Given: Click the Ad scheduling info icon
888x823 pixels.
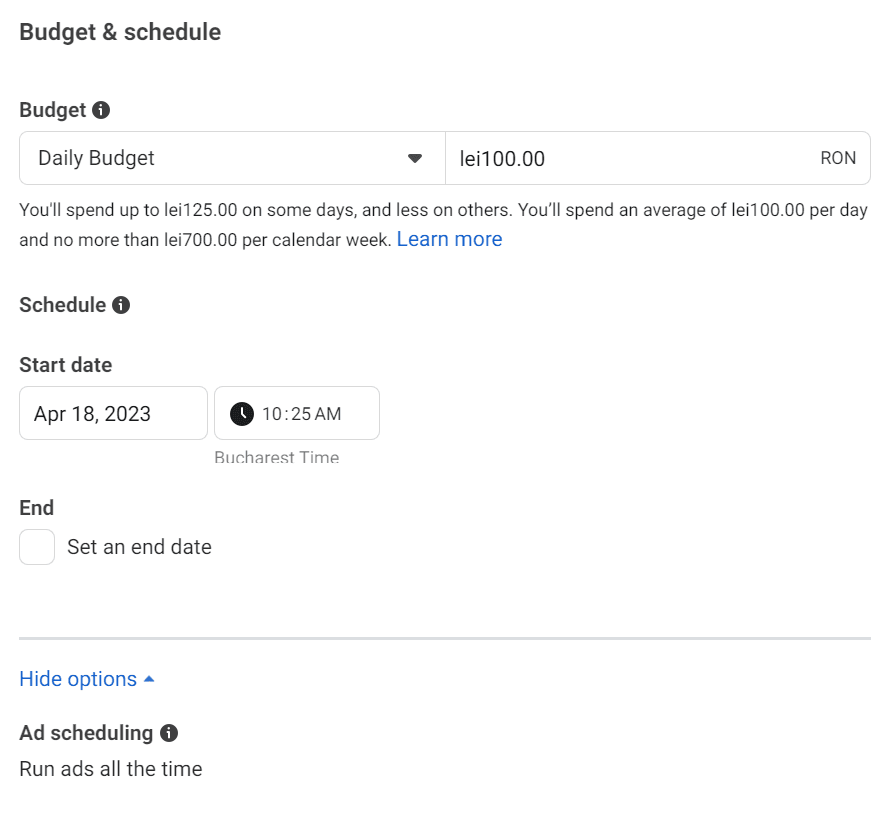Looking at the screenshot, I should pyautogui.click(x=170, y=733).
